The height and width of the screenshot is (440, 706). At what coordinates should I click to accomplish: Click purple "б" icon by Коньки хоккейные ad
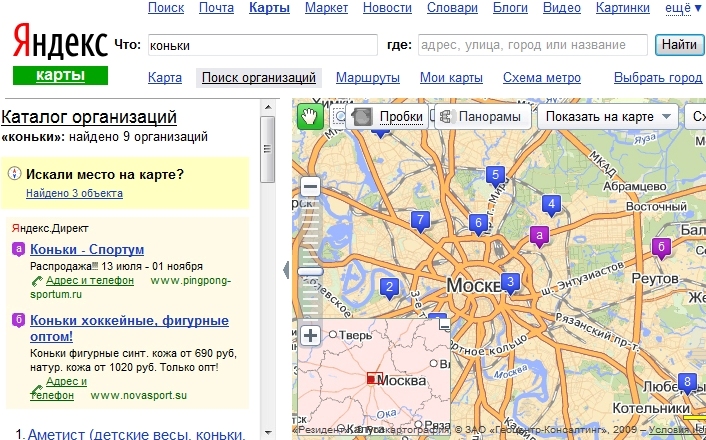tap(18, 321)
